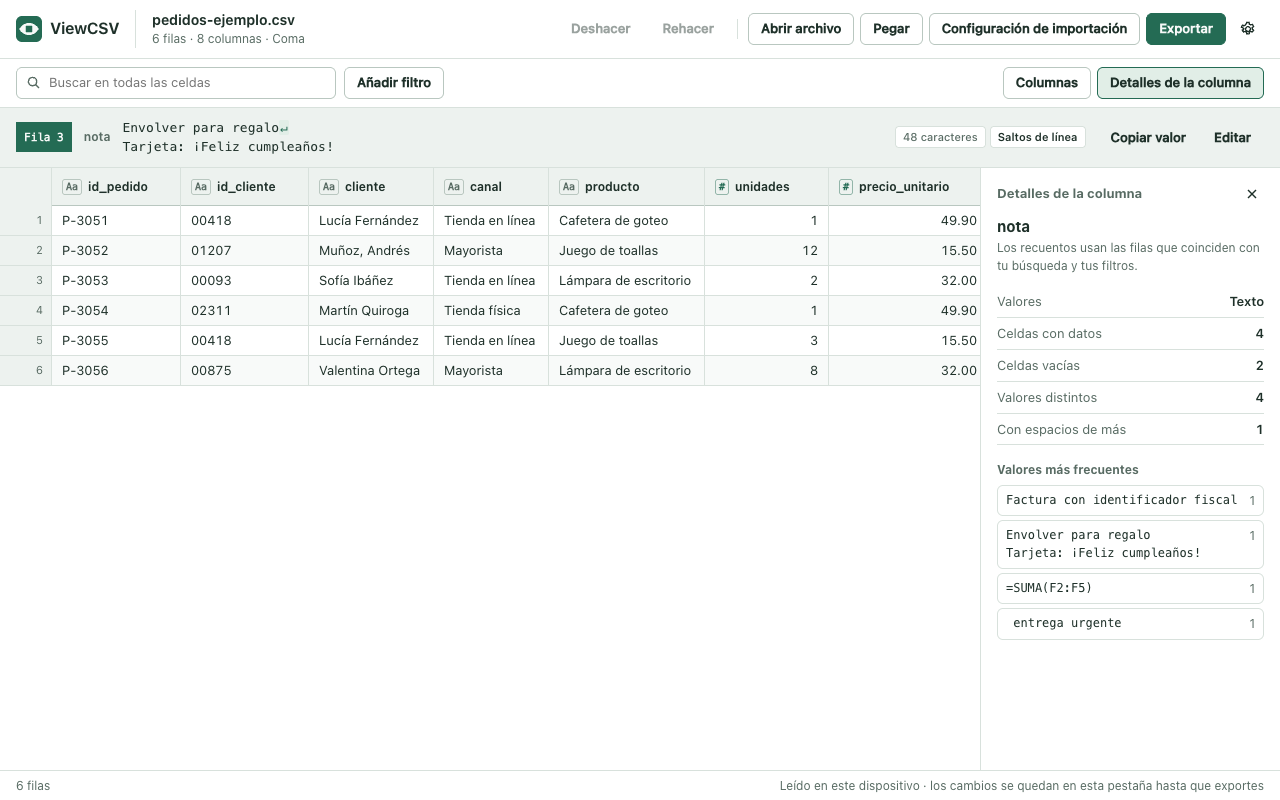Image resolution: width=1280 pixels, height=800 pixels.
Task: Copy the cell value with Copiar valor
Action: coord(1148,137)
